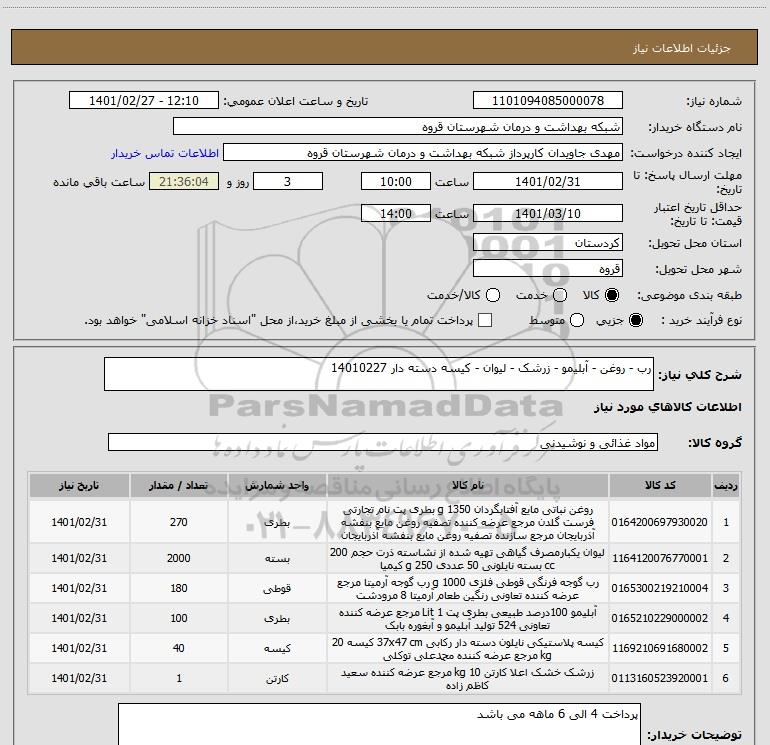Open the اطلاعات تماس خریدار link

pyautogui.click(x=165, y=153)
